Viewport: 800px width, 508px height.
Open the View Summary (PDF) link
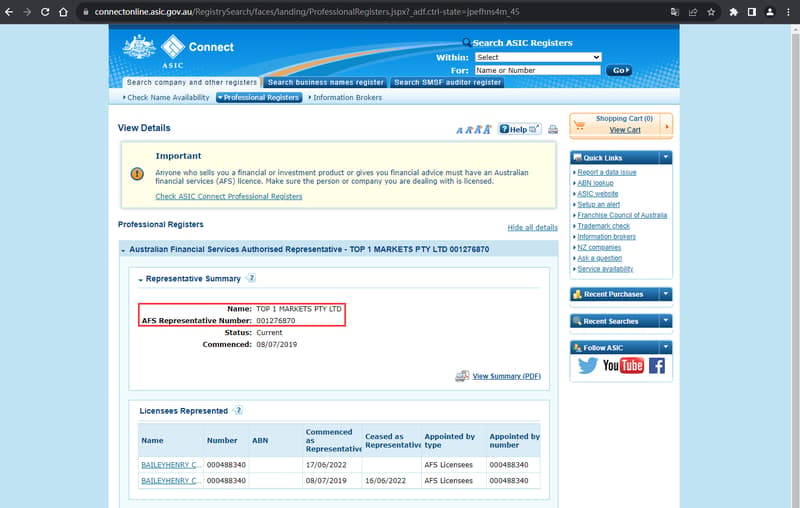coord(506,376)
